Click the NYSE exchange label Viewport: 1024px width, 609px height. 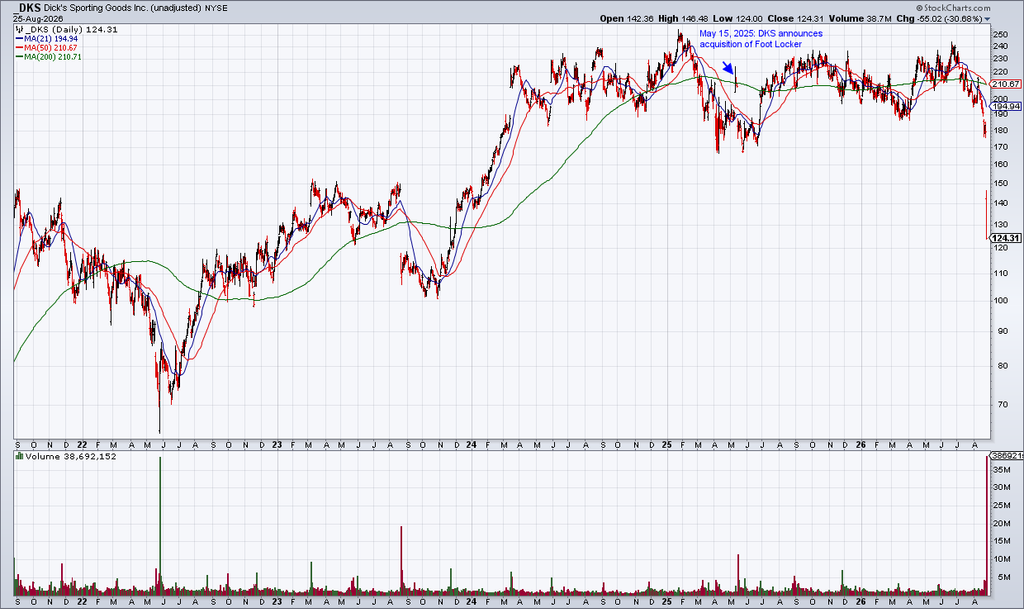coord(217,8)
